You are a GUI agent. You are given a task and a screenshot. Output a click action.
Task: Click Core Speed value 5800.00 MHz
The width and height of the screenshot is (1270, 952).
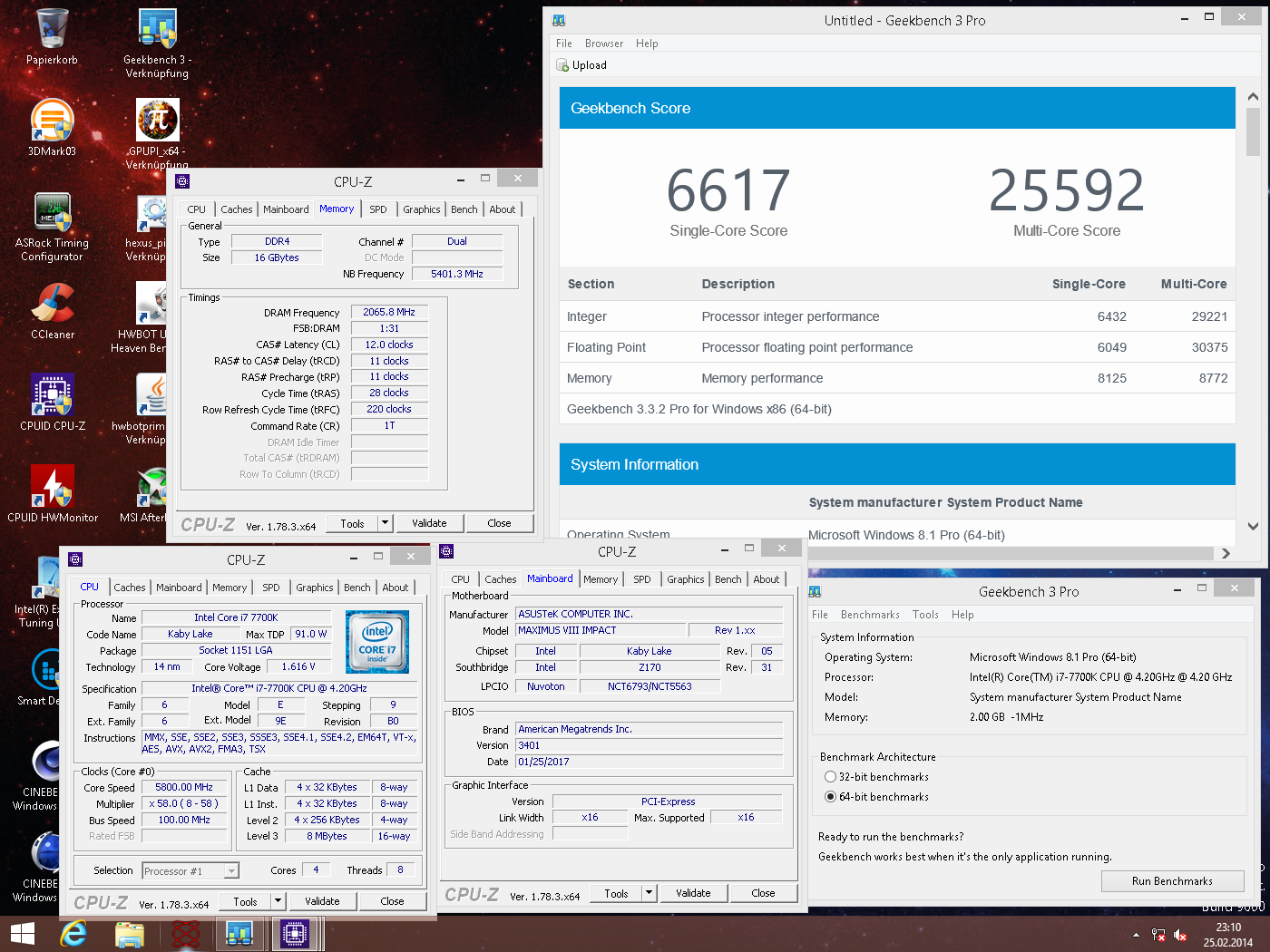tap(184, 788)
